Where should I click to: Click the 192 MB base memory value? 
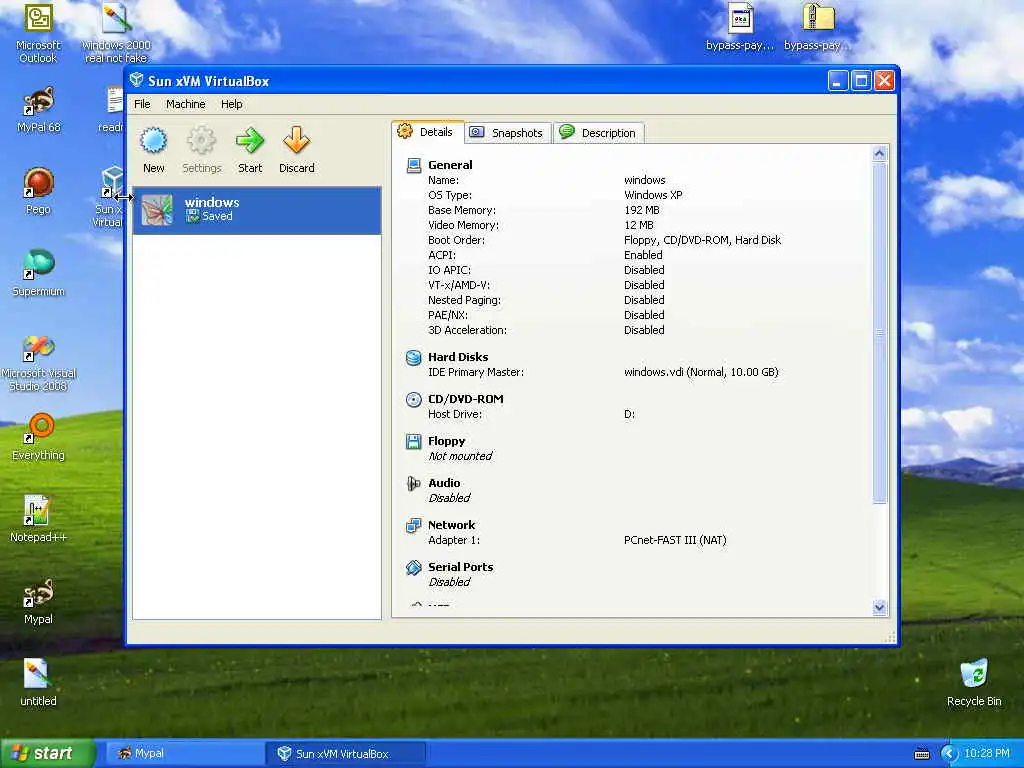641,210
